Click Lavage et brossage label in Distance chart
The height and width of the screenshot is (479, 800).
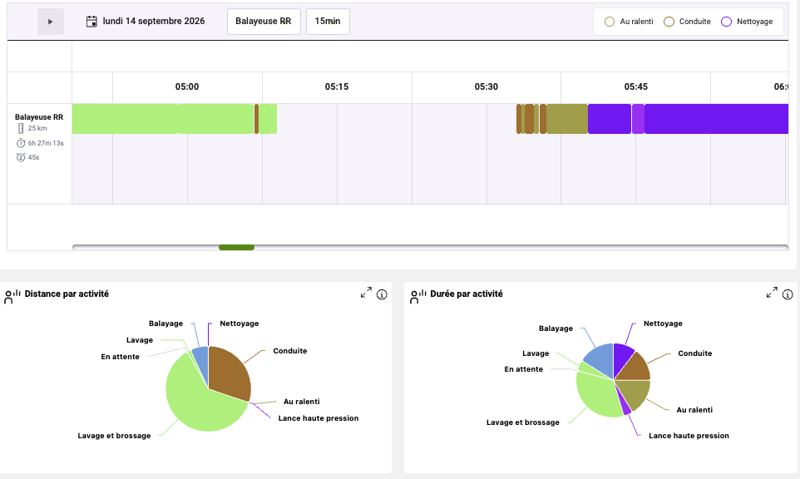coord(114,436)
